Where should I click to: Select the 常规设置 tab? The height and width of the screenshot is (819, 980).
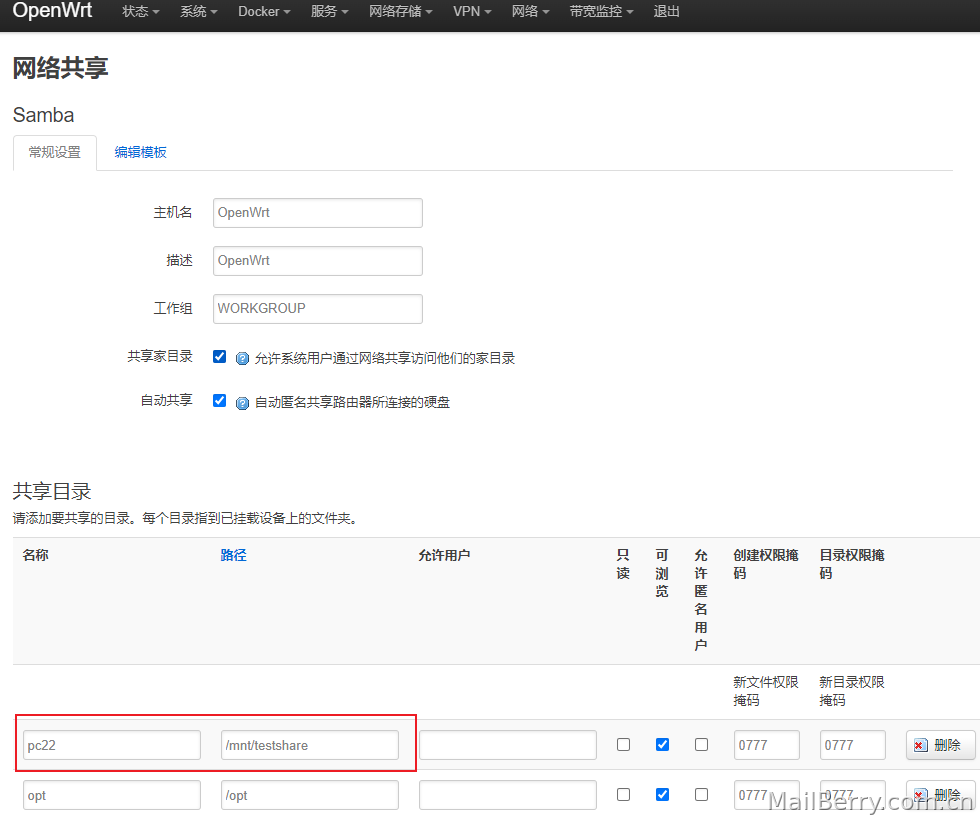click(x=55, y=153)
